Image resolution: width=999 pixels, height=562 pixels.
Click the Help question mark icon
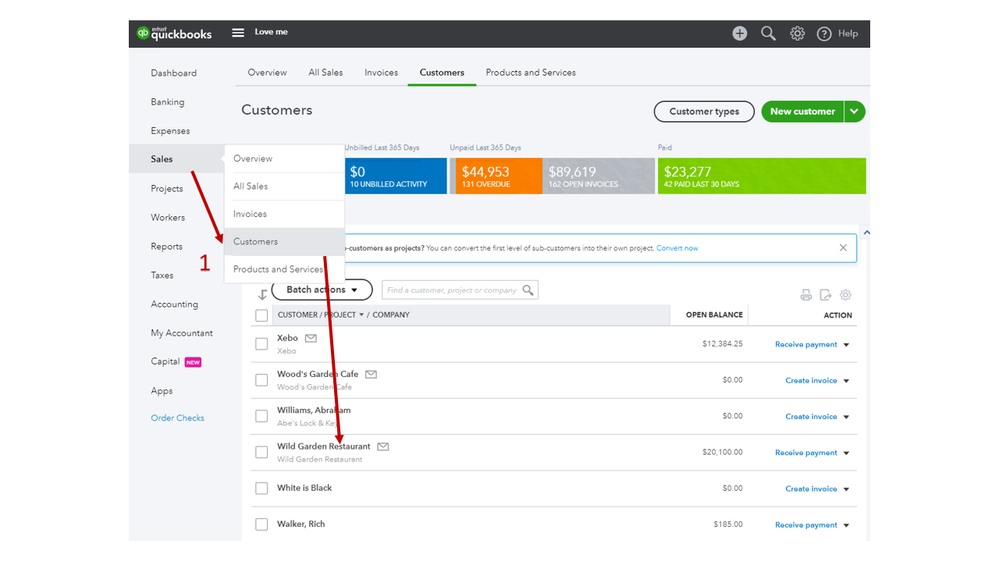pos(824,34)
